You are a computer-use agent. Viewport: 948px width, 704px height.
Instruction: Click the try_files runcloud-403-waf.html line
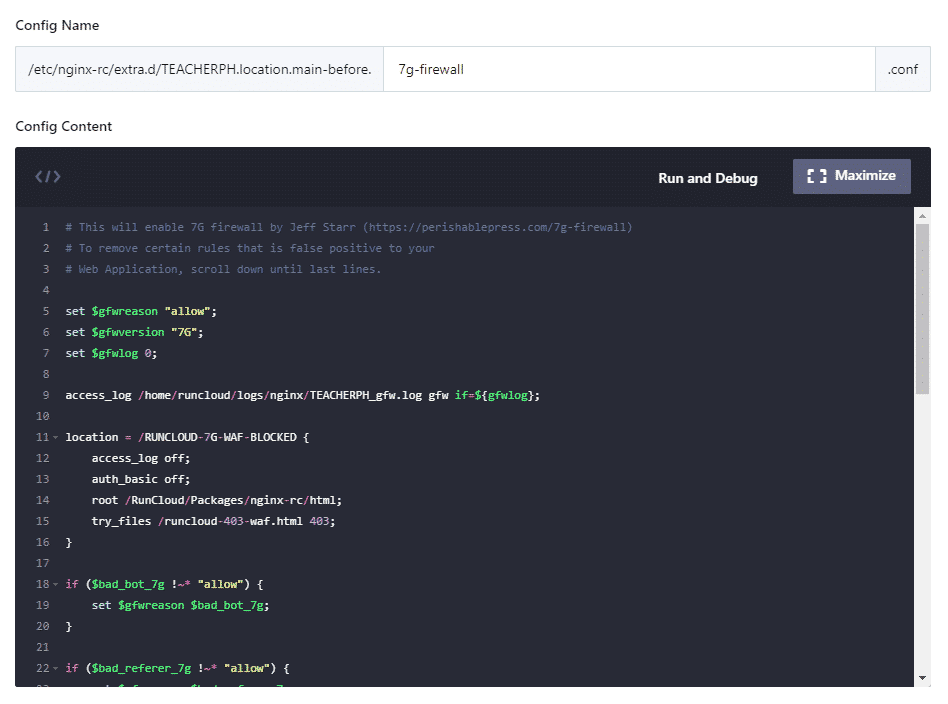click(x=213, y=521)
